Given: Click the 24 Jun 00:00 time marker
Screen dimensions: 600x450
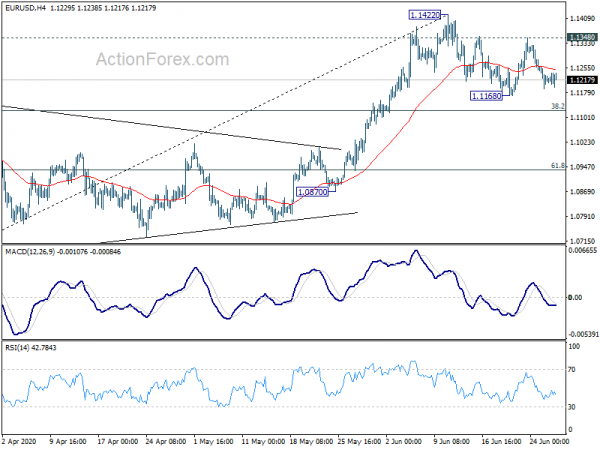Looking at the screenshot, I should 549,441.
